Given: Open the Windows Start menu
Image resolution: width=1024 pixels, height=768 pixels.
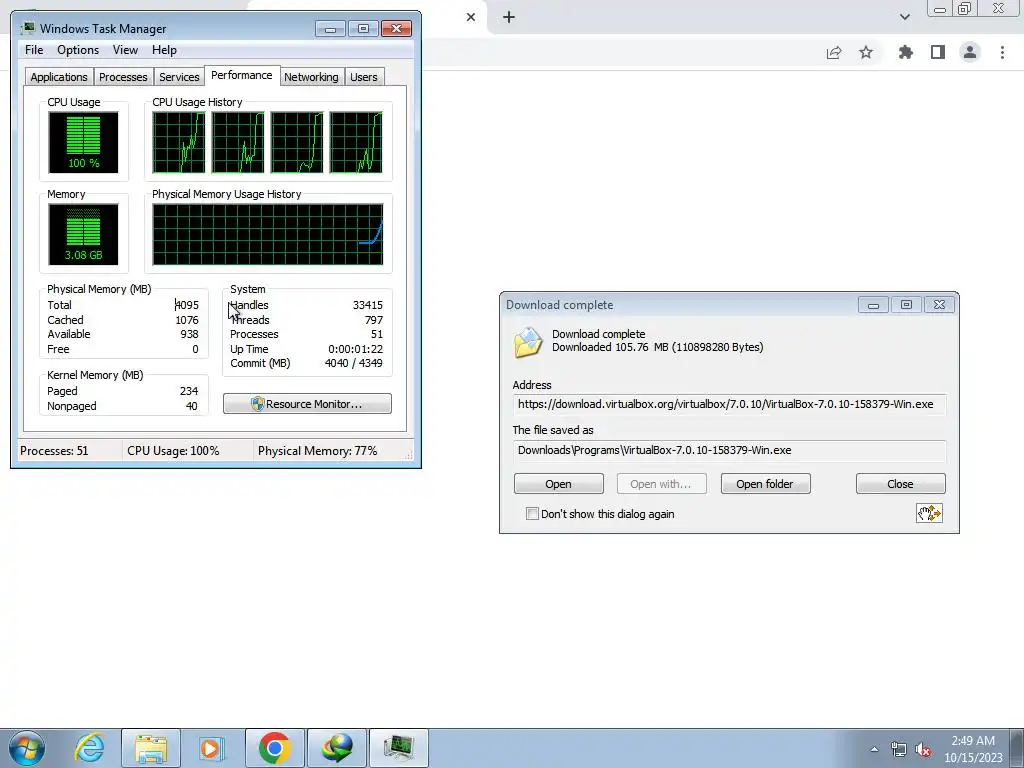Looking at the screenshot, I should click(27, 748).
